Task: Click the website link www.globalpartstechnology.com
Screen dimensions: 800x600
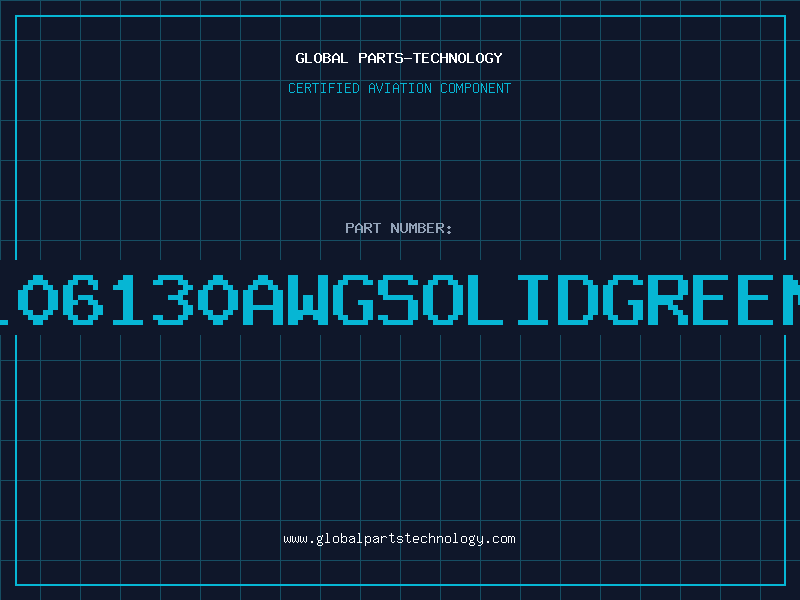Action: click(x=399, y=539)
